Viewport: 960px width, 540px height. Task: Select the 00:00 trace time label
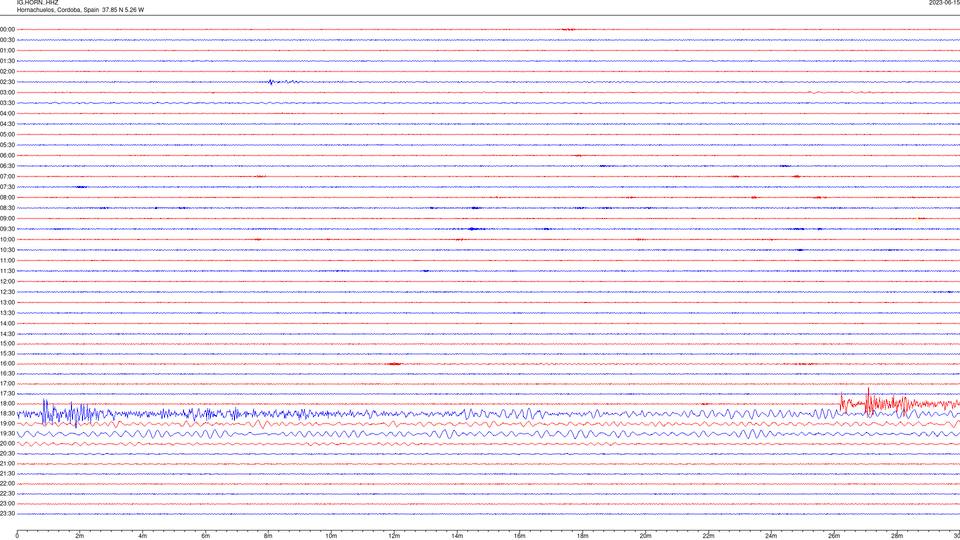click(x=7, y=29)
